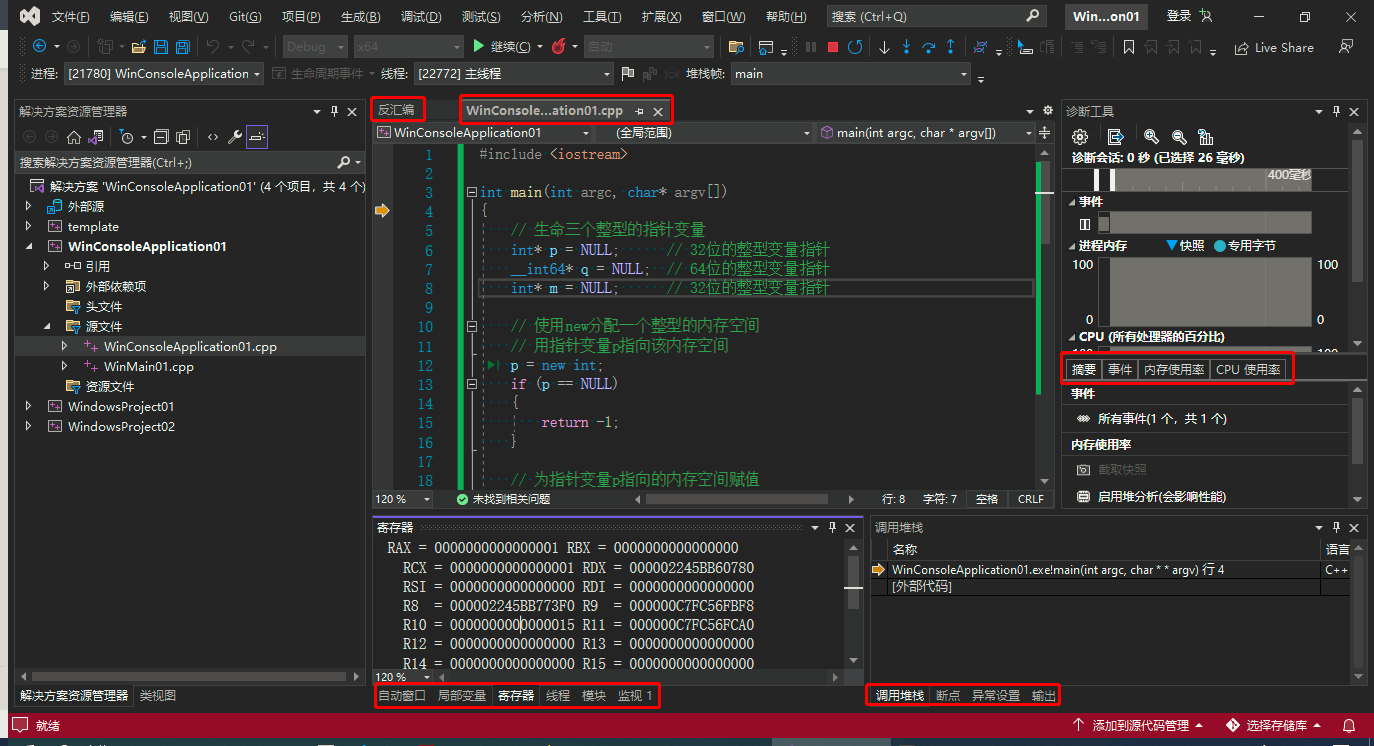The width and height of the screenshot is (1374, 746).
Task: Toggle preview selected items in Solution Explorer
Action: [257, 137]
